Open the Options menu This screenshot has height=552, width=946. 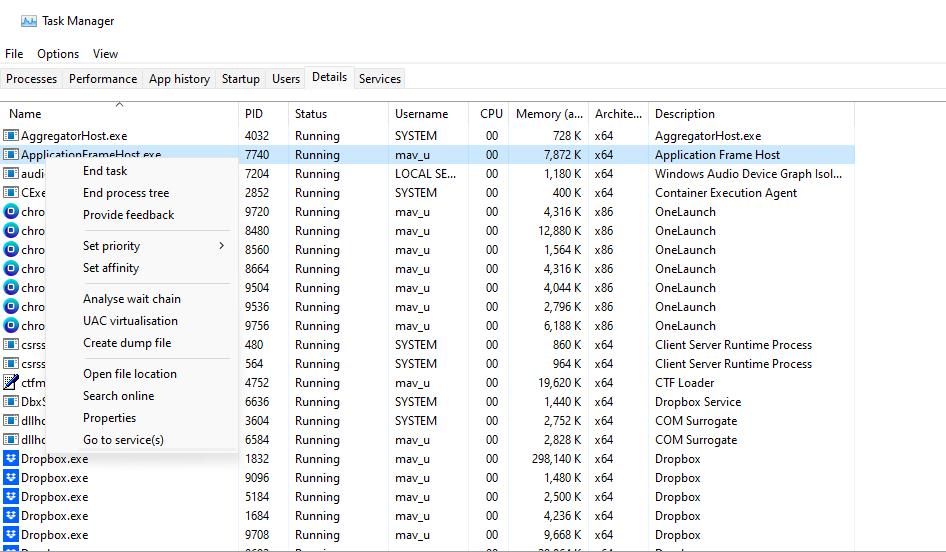[x=58, y=54]
